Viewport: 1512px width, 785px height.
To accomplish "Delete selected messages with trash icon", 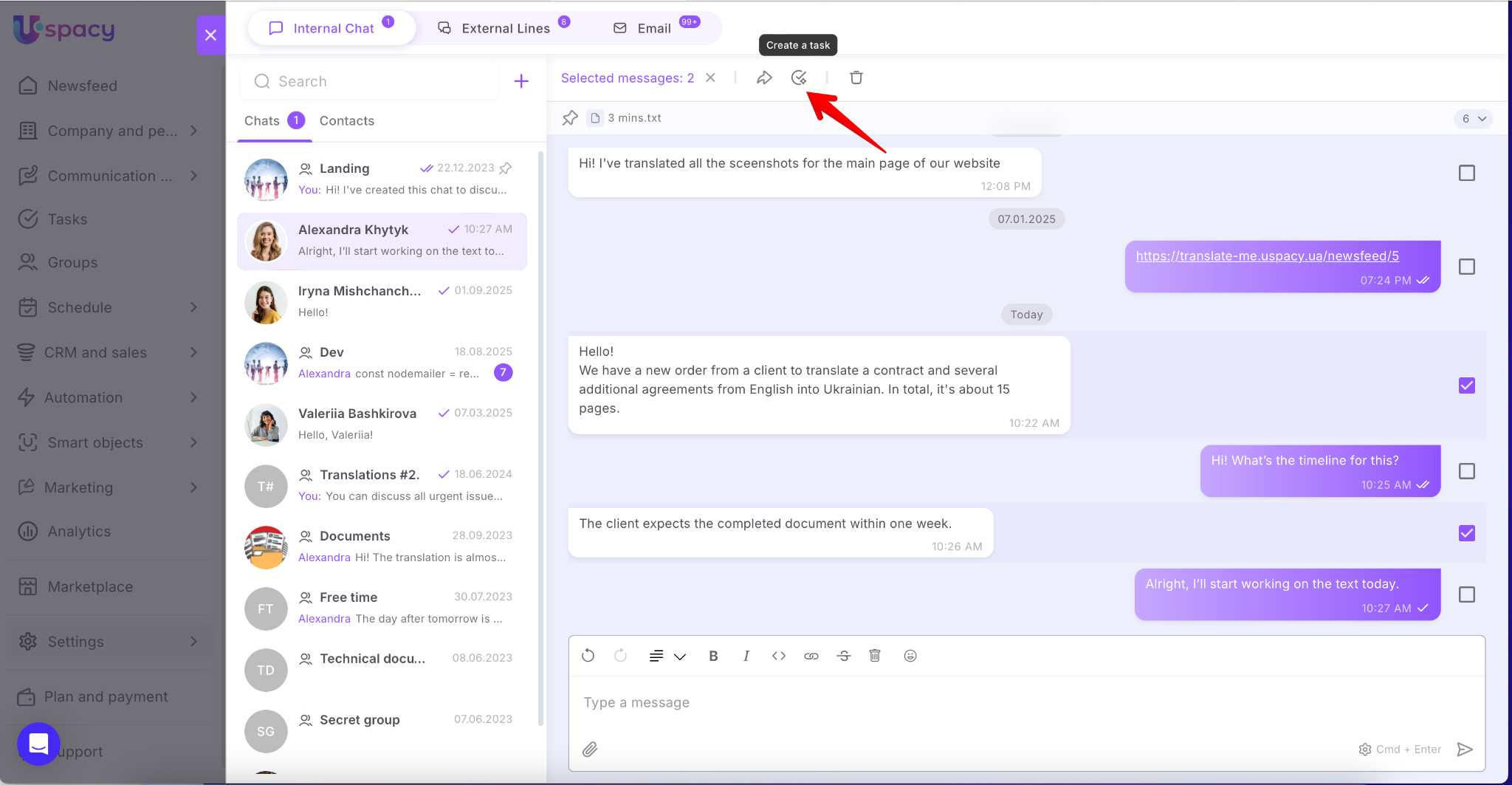I will [x=856, y=78].
